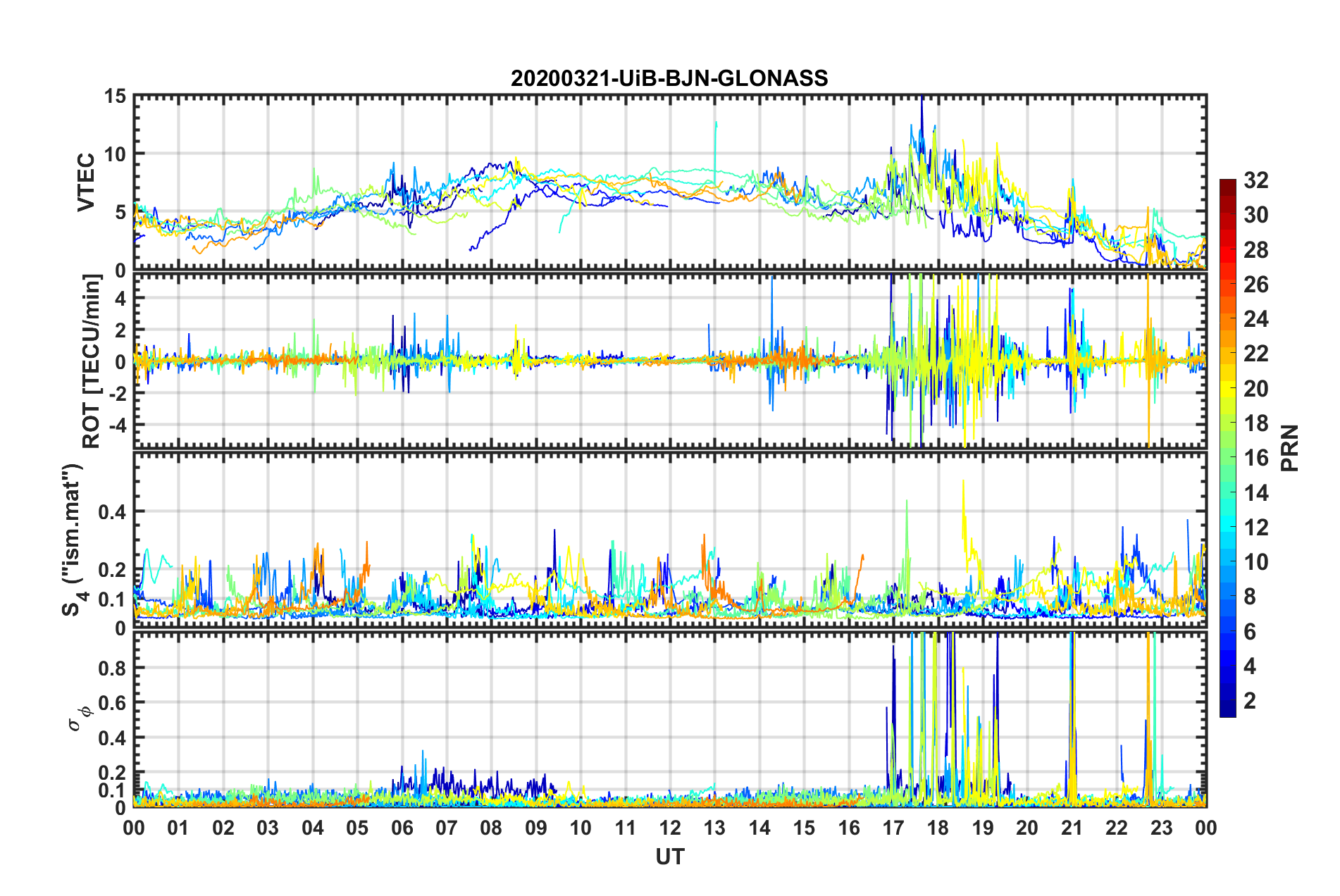Click the PRN colorbar tick label 16
The image size is (1340, 896).
[x=1255, y=458]
